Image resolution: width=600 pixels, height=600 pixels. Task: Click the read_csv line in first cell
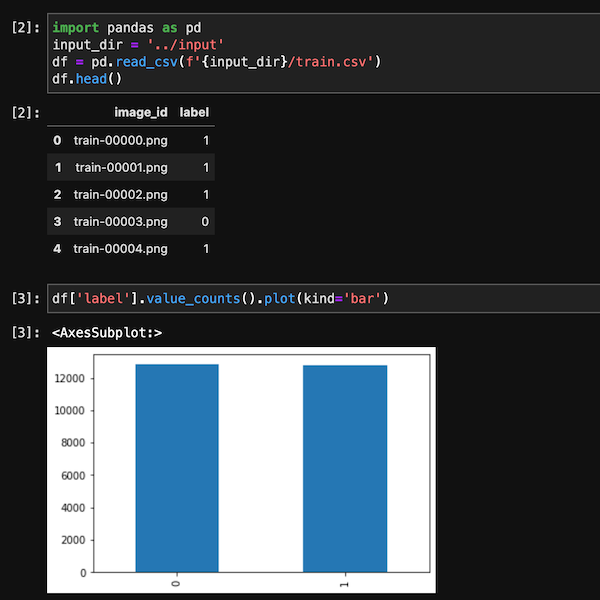click(217, 62)
